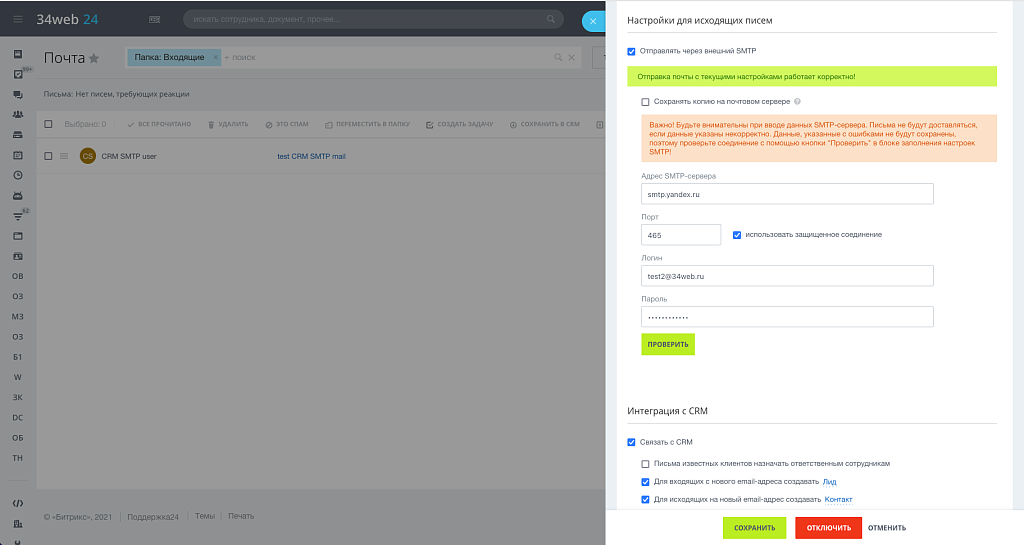Open the ОВ item in left menu

click(x=17, y=275)
